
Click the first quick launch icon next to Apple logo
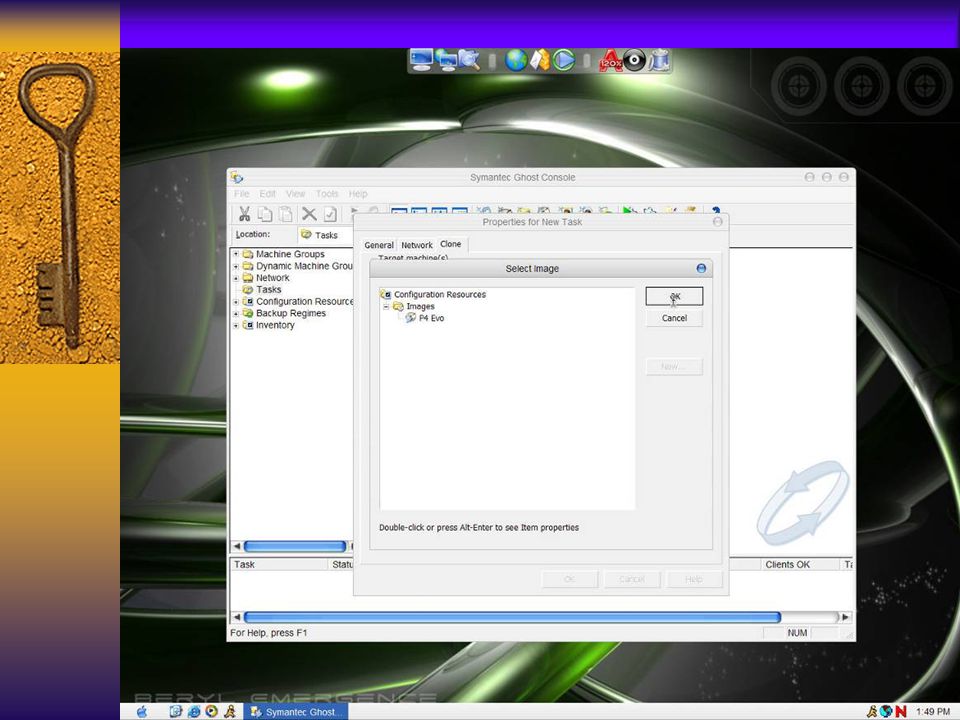pos(176,711)
